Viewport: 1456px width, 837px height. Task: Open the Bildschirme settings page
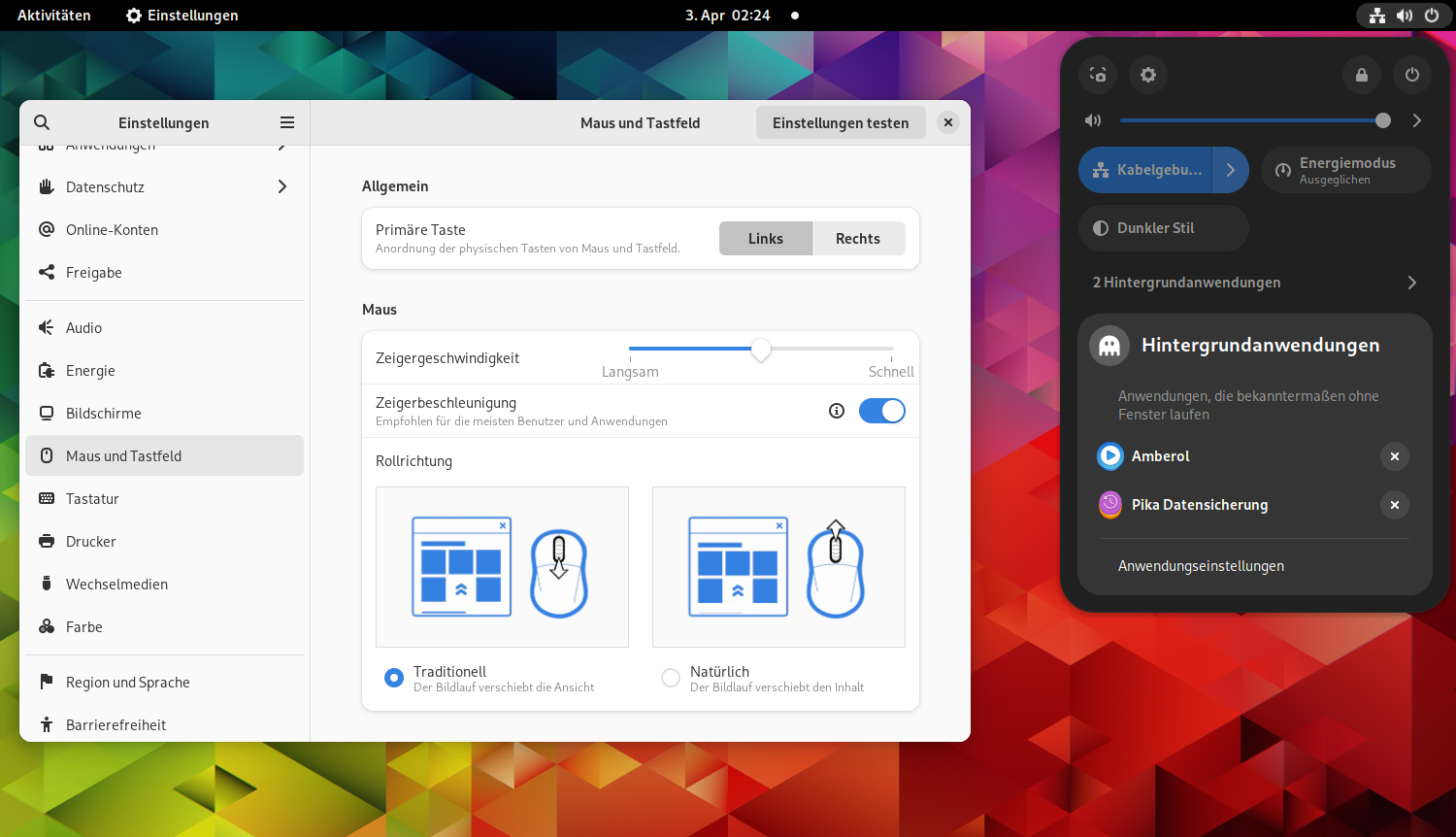(103, 414)
